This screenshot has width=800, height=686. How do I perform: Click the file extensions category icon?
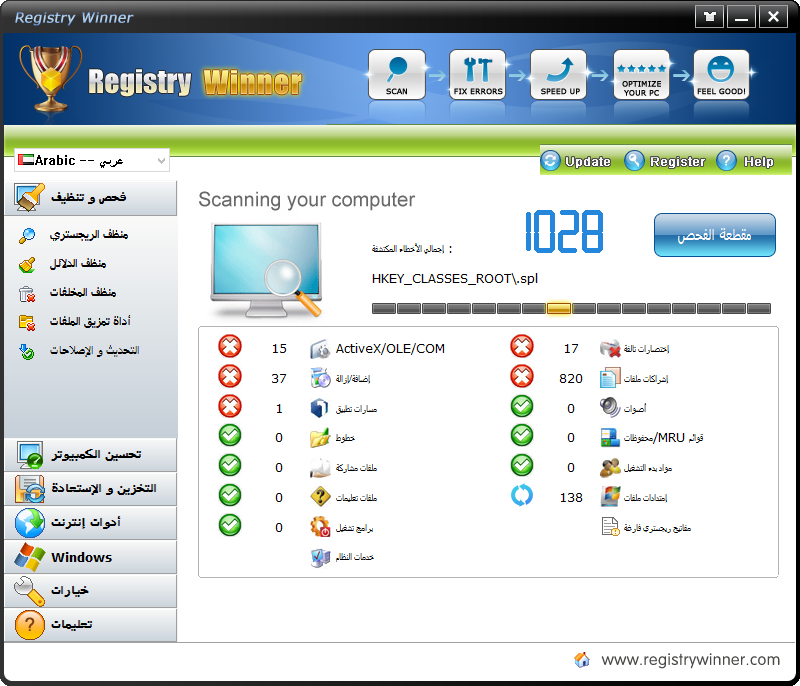tap(610, 497)
